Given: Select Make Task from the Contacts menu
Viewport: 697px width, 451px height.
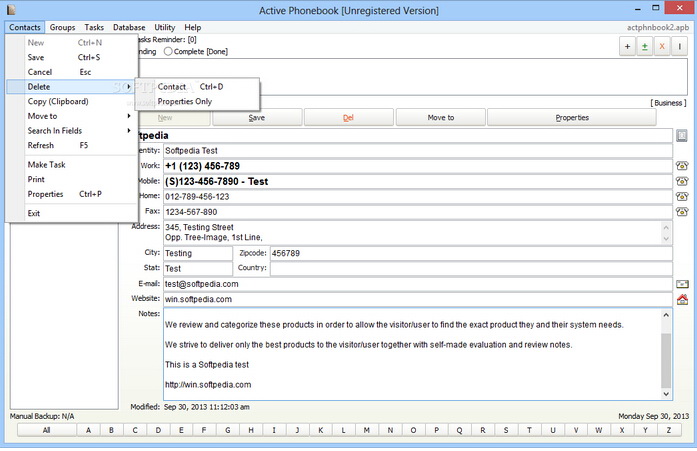Looking at the screenshot, I should pyautogui.click(x=46, y=164).
